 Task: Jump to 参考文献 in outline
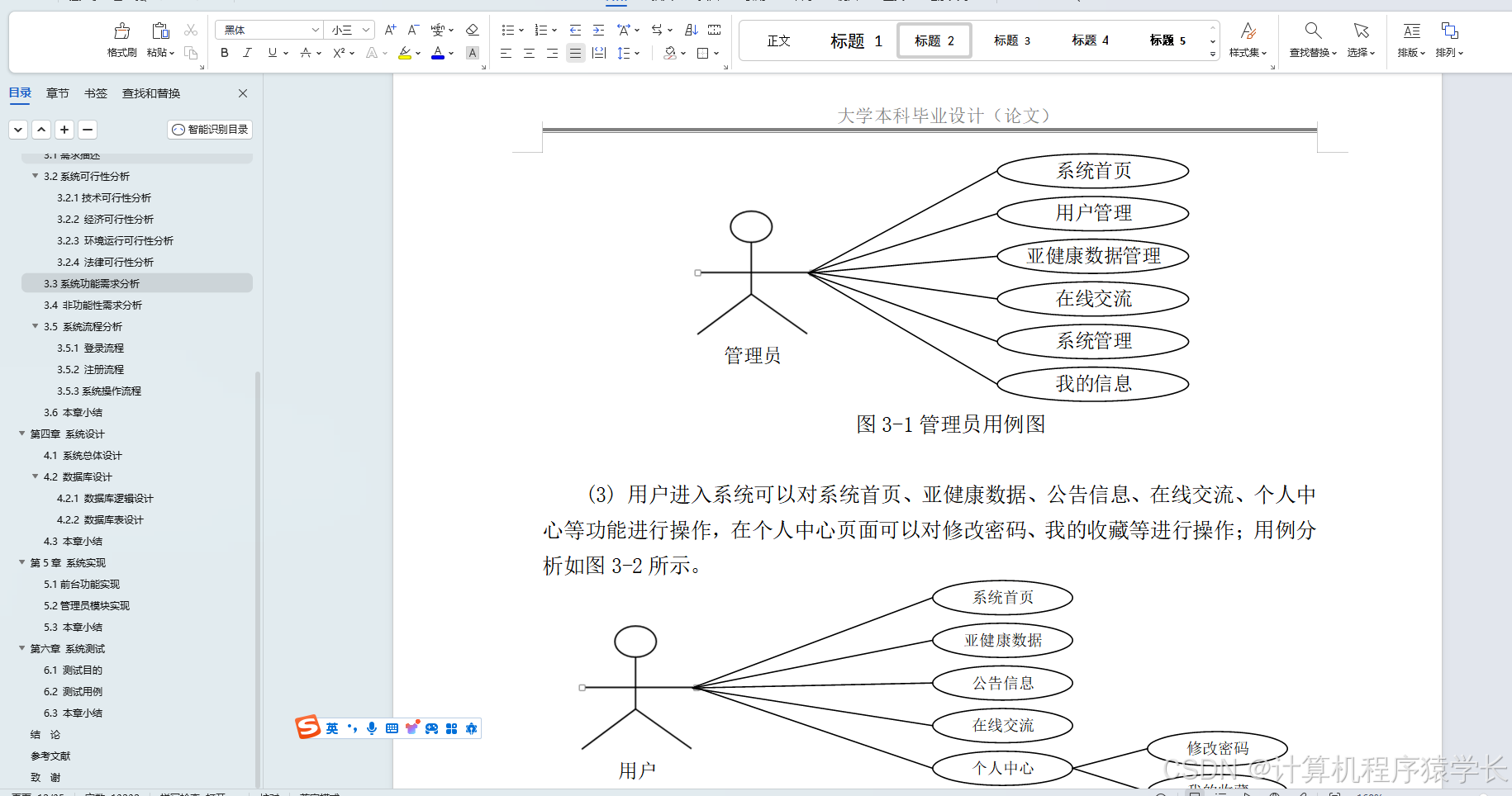pos(50,756)
